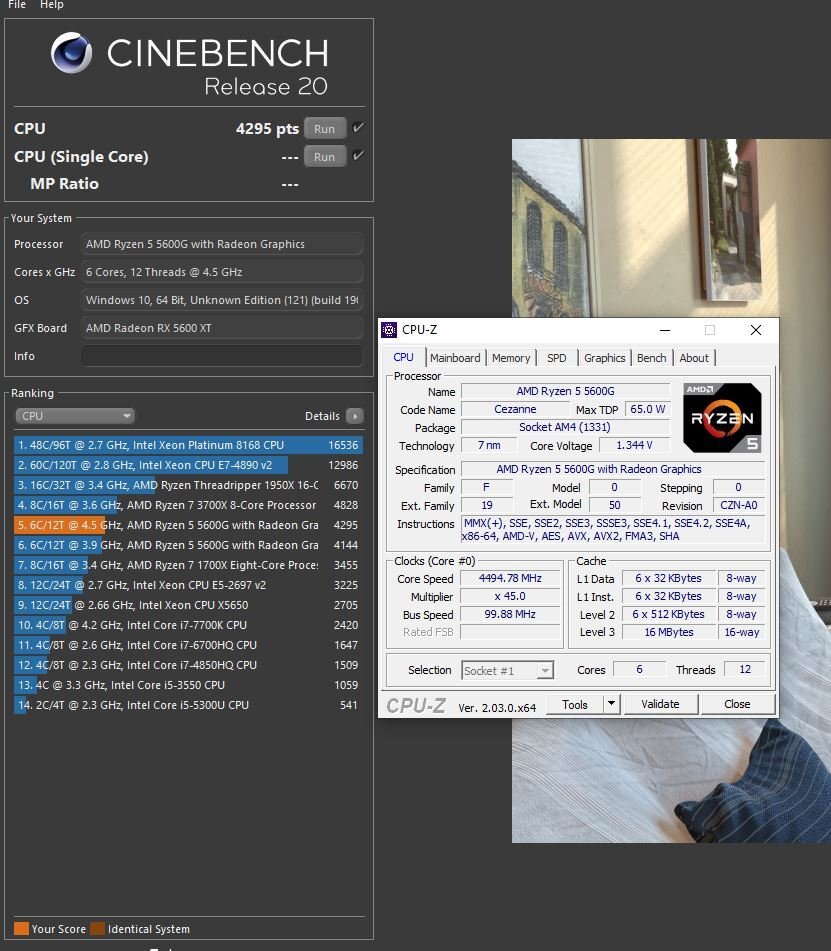Select the Ryzen 7 3700X ranking row
The height and width of the screenshot is (951, 831).
pos(188,505)
